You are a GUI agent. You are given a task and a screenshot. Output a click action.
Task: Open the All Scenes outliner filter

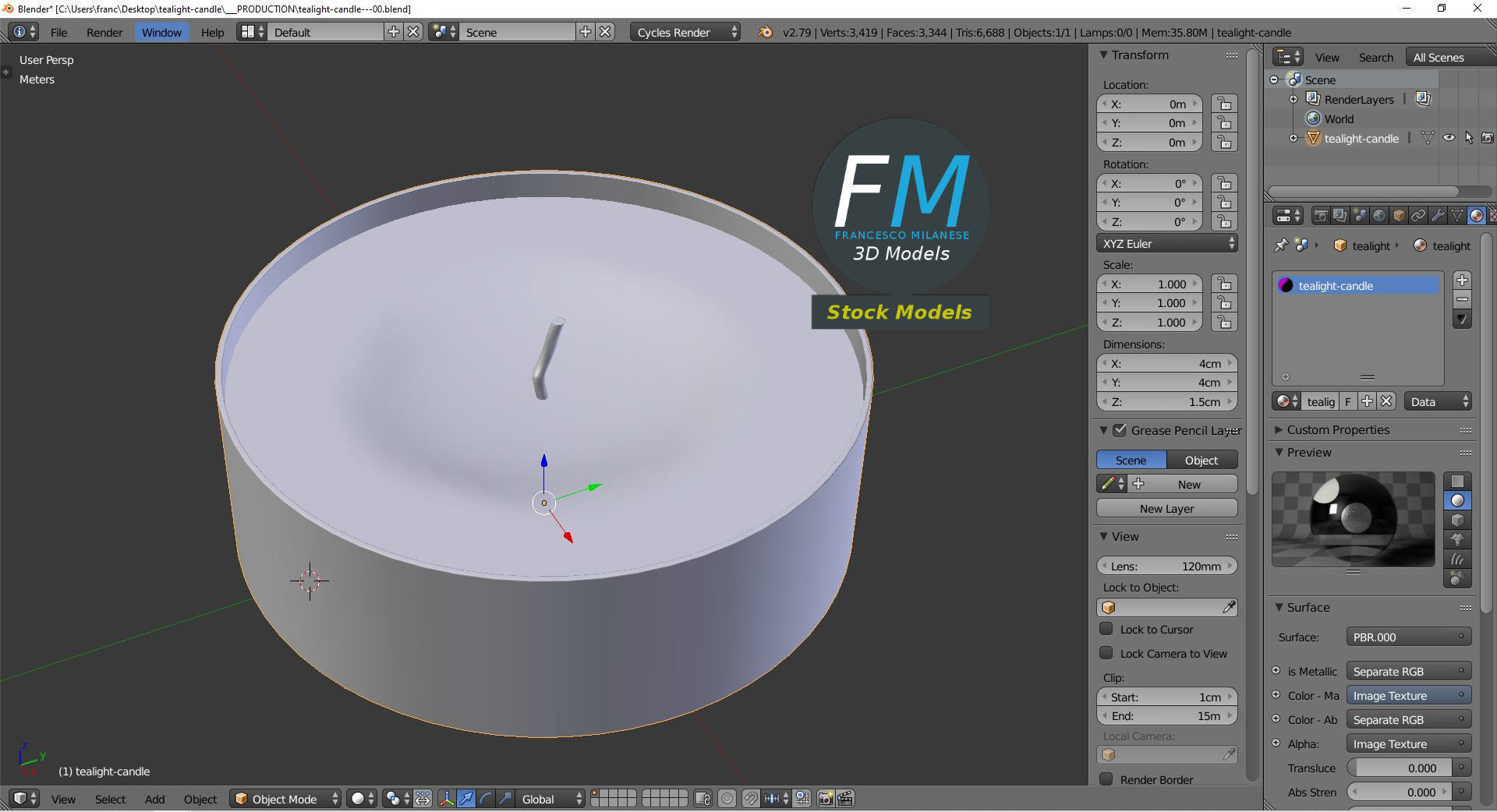coord(1450,58)
